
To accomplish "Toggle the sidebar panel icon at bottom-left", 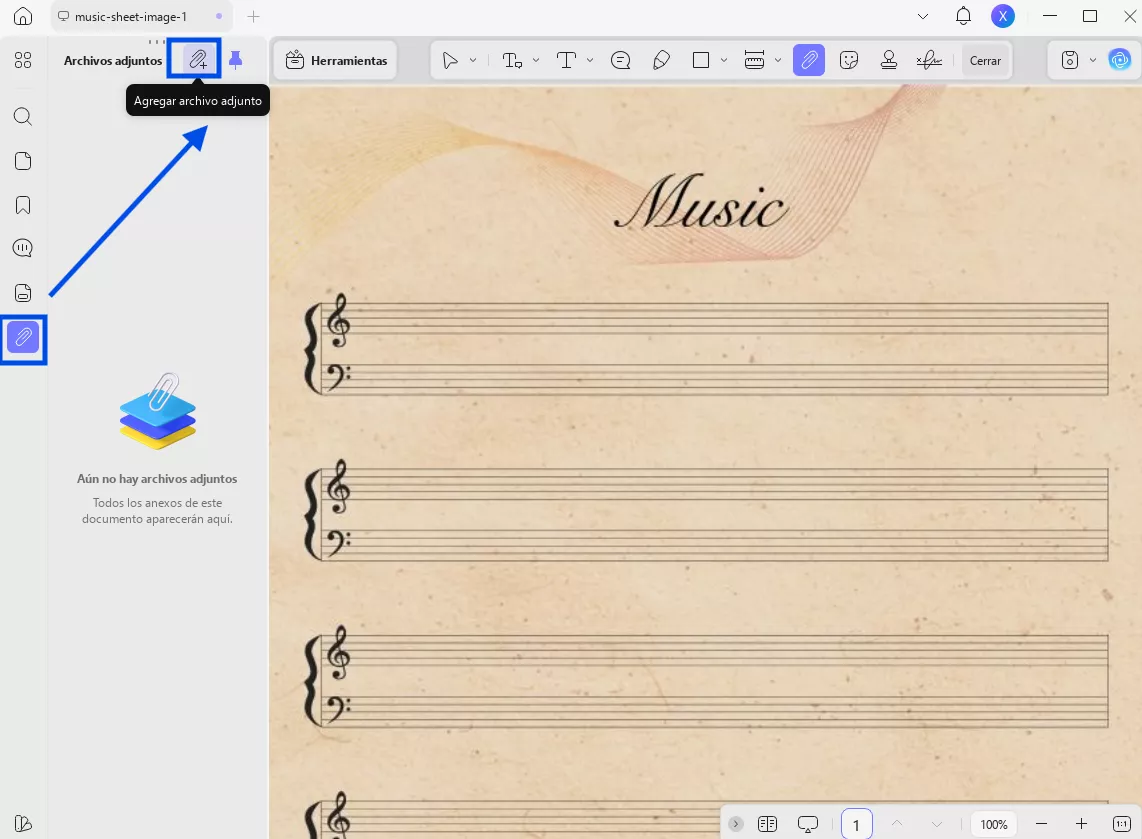I will coord(23,823).
